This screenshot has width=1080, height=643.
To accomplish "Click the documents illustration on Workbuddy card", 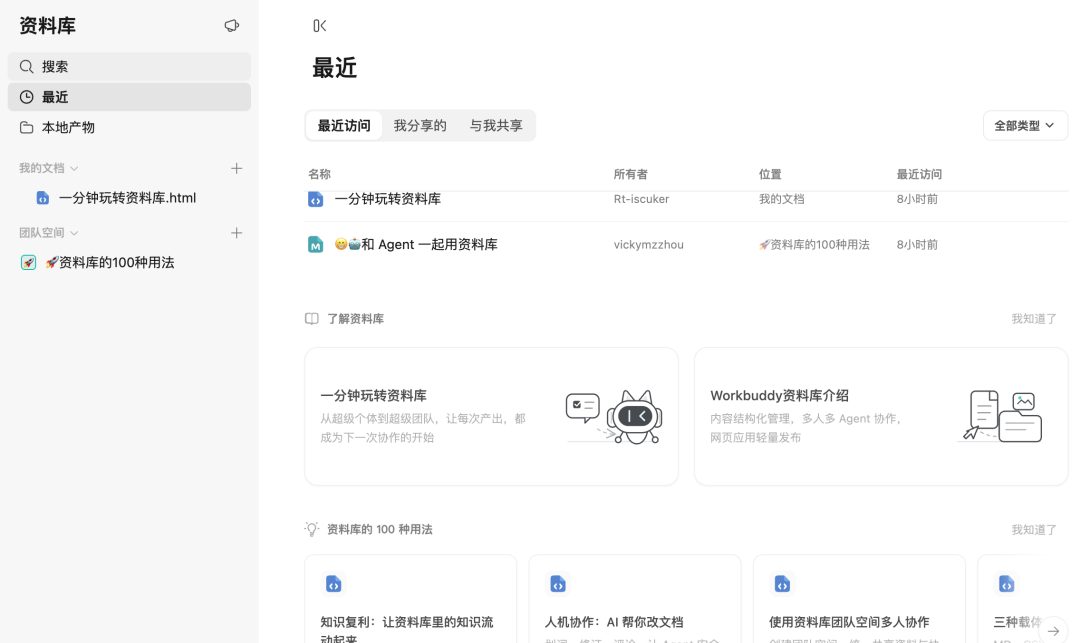I will 1002,416.
